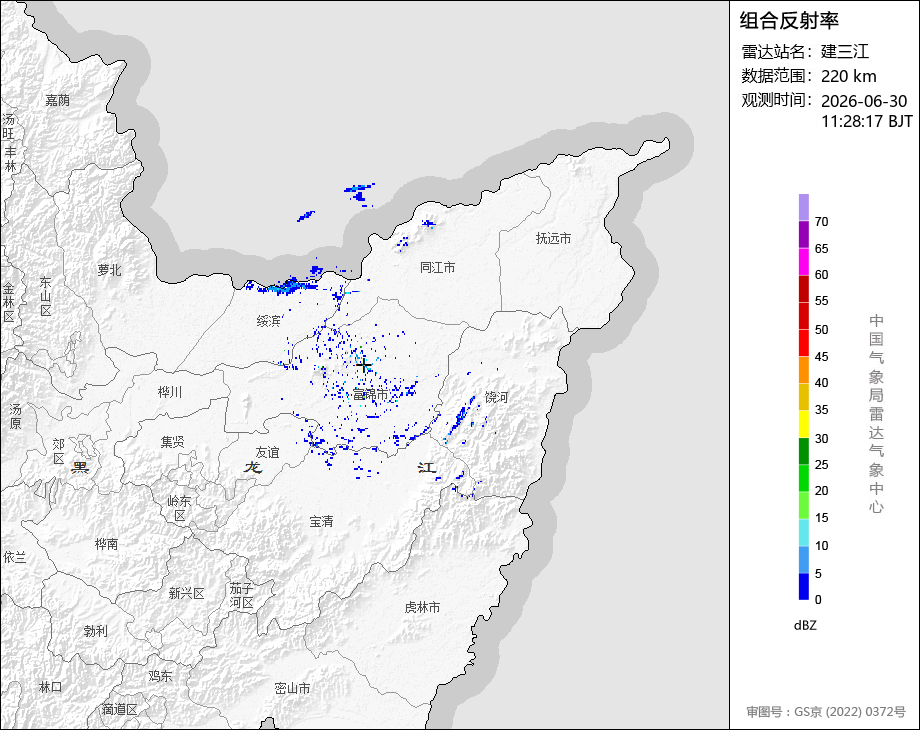Click the blue 0-5 dBZ swatch
The width and height of the screenshot is (920, 730).
804,586
